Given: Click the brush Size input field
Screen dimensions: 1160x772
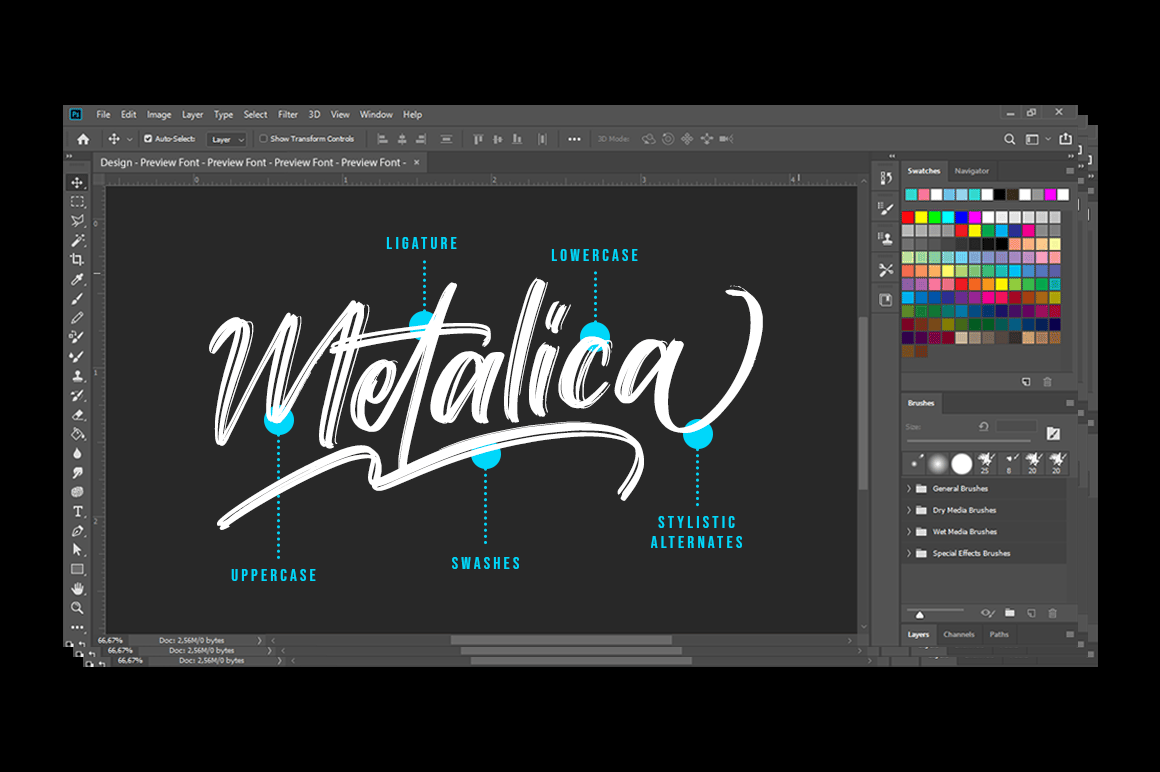Looking at the screenshot, I should pos(1016,427).
